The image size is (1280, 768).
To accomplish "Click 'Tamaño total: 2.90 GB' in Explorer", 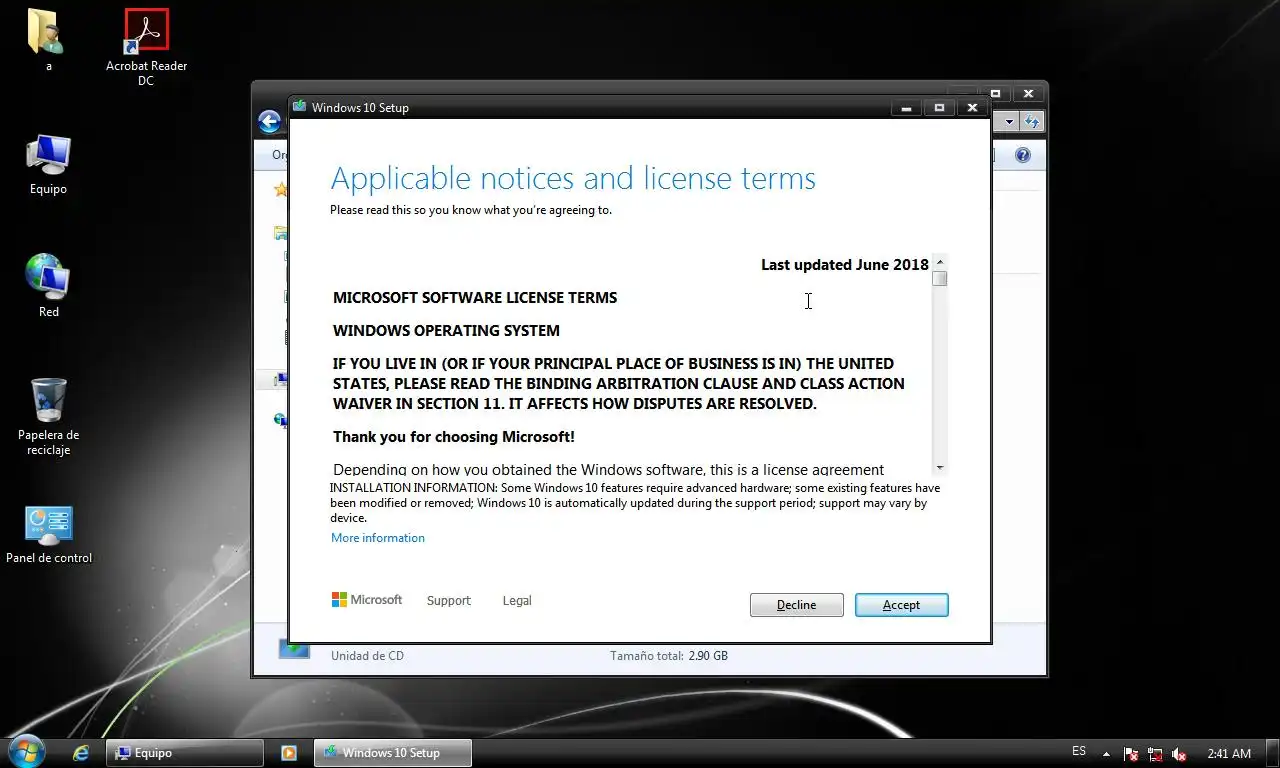I will (x=669, y=656).
